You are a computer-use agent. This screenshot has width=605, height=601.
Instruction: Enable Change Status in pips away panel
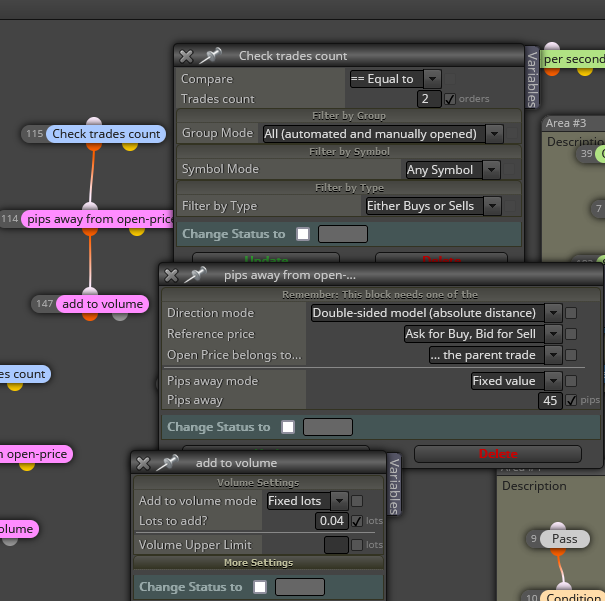(x=288, y=427)
